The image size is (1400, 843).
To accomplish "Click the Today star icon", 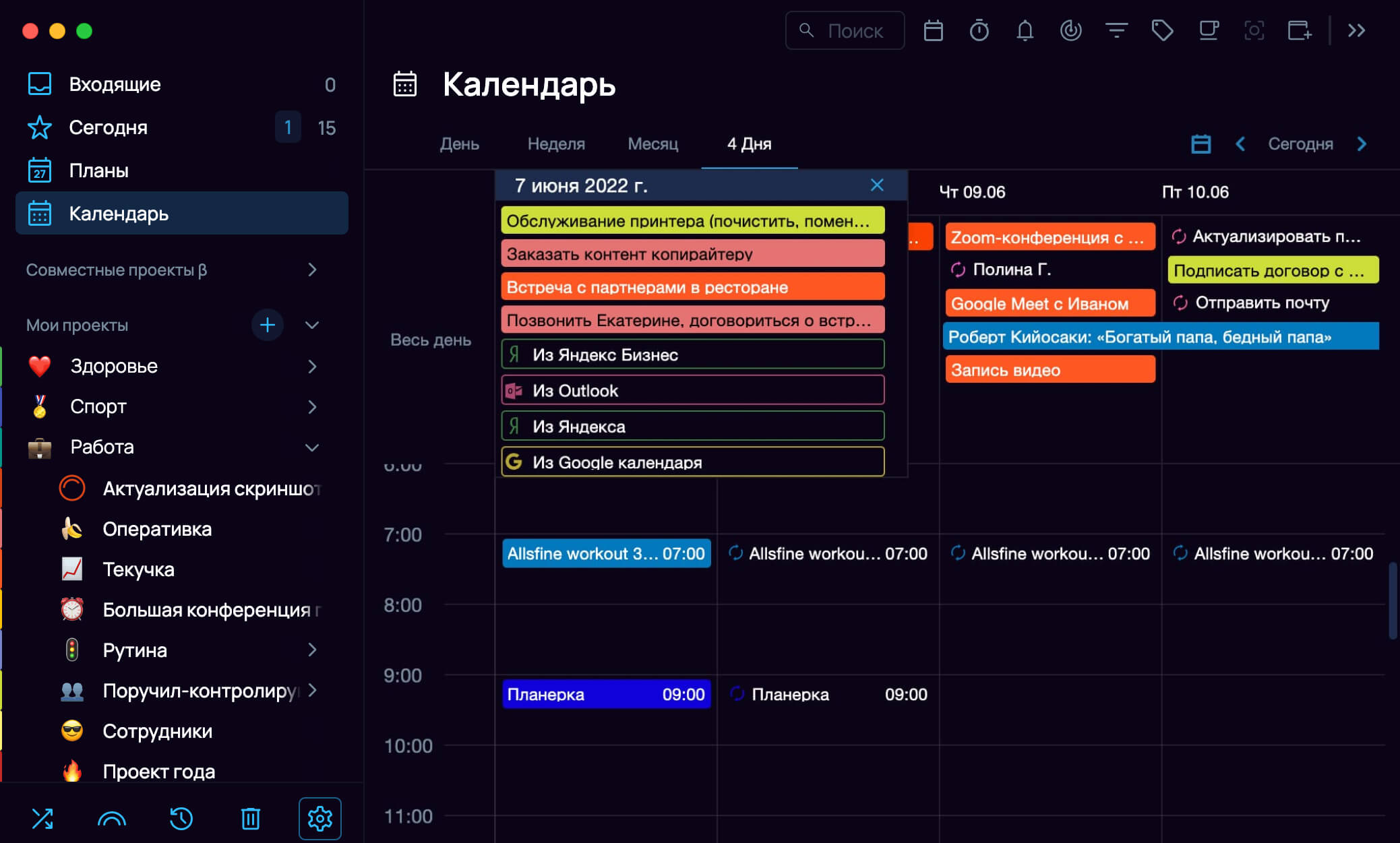I will tap(40, 127).
